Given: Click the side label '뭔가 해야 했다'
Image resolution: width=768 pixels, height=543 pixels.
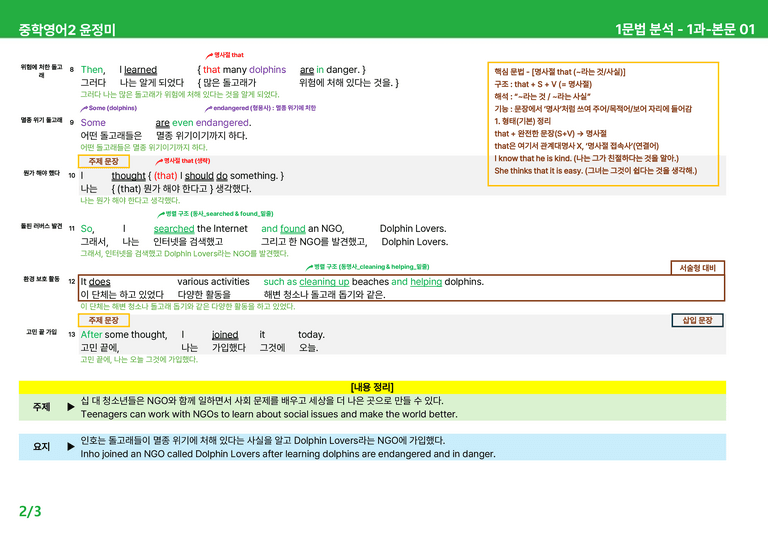Looking at the screenshot, I should point(42,173).
